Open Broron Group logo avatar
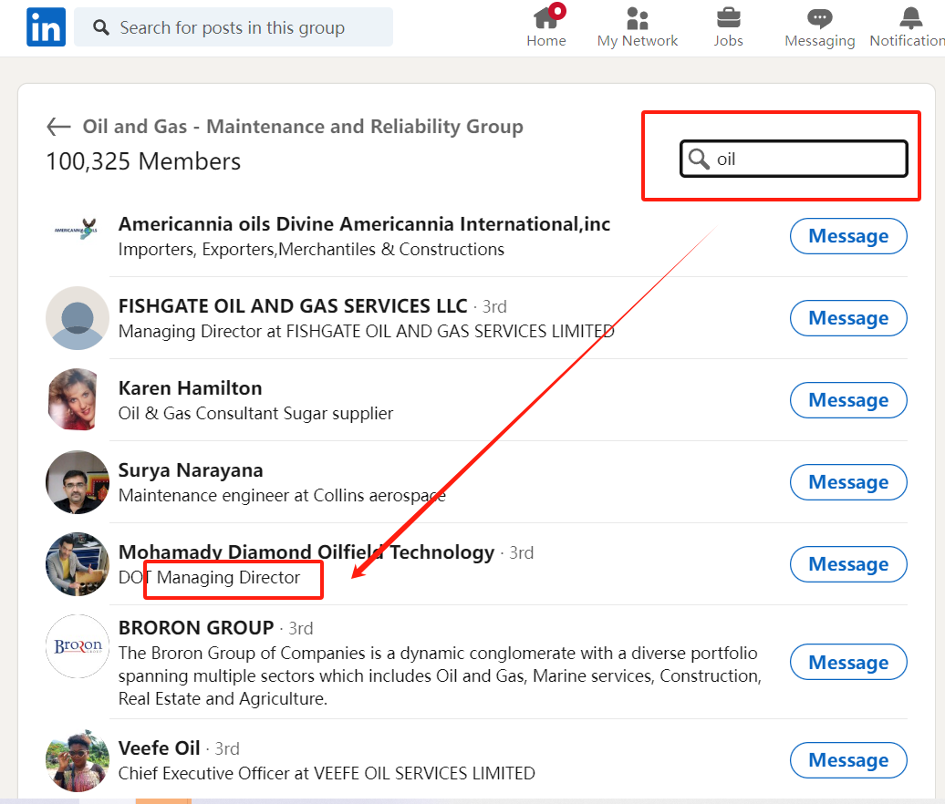This screenshot has height=804, width=945. (x=77, y=646)
